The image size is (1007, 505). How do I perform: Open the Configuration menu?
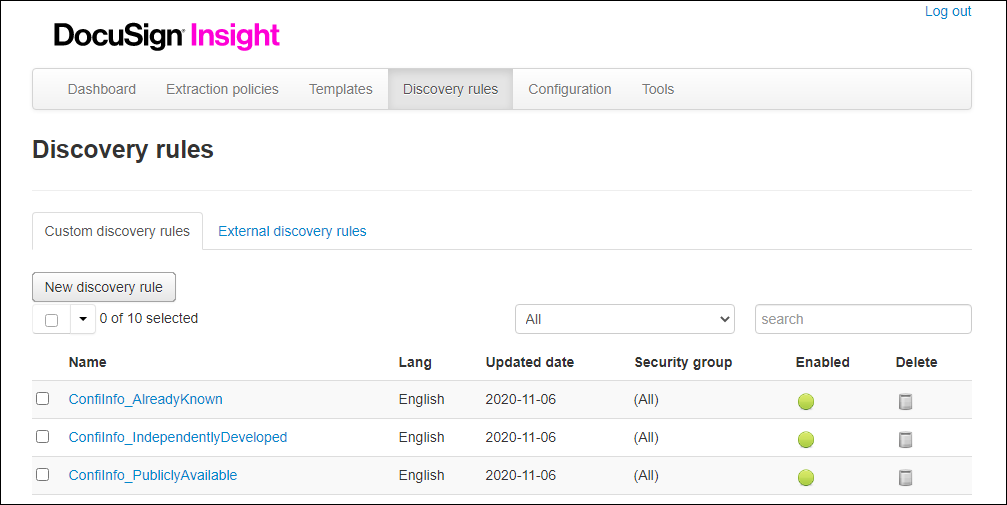(570, 89)
